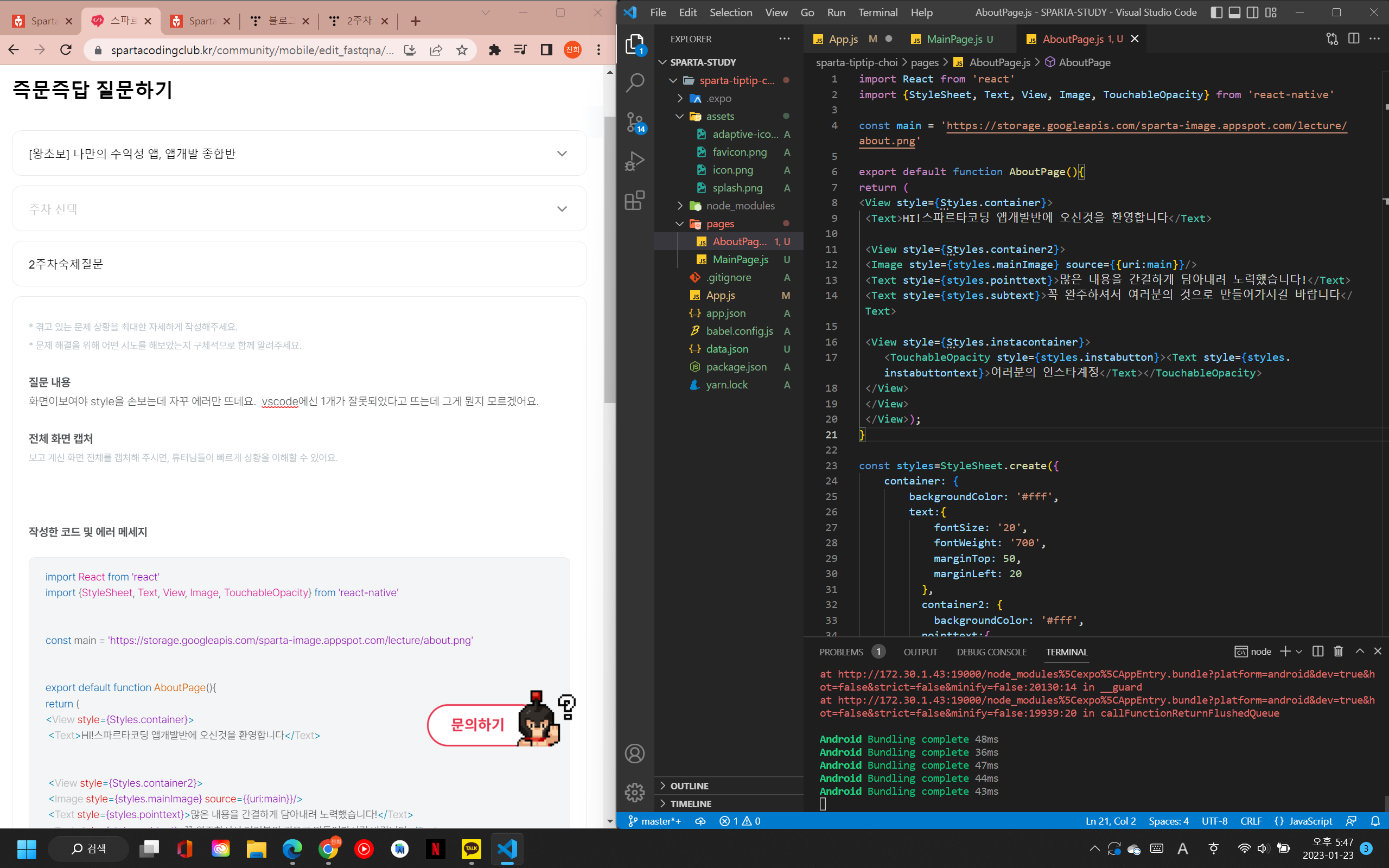Open Netflix from the taskbar
This screenshot has height=868, width=1389.
tap(436, 848)
